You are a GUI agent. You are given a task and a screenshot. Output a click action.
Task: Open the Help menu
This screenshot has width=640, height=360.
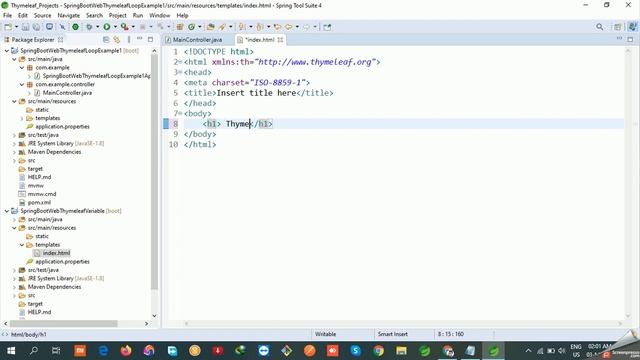(182, 15)
